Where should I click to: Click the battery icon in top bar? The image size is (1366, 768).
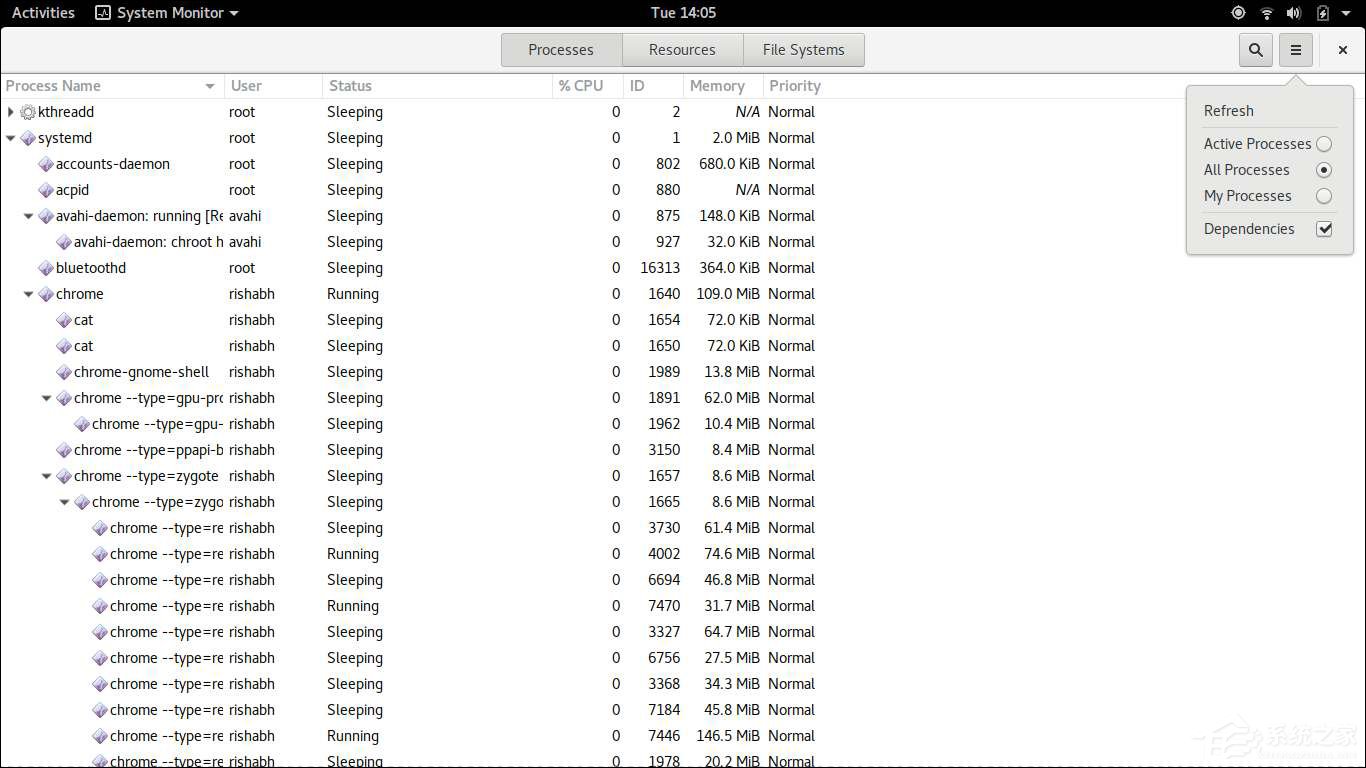tap(1323, 13)
